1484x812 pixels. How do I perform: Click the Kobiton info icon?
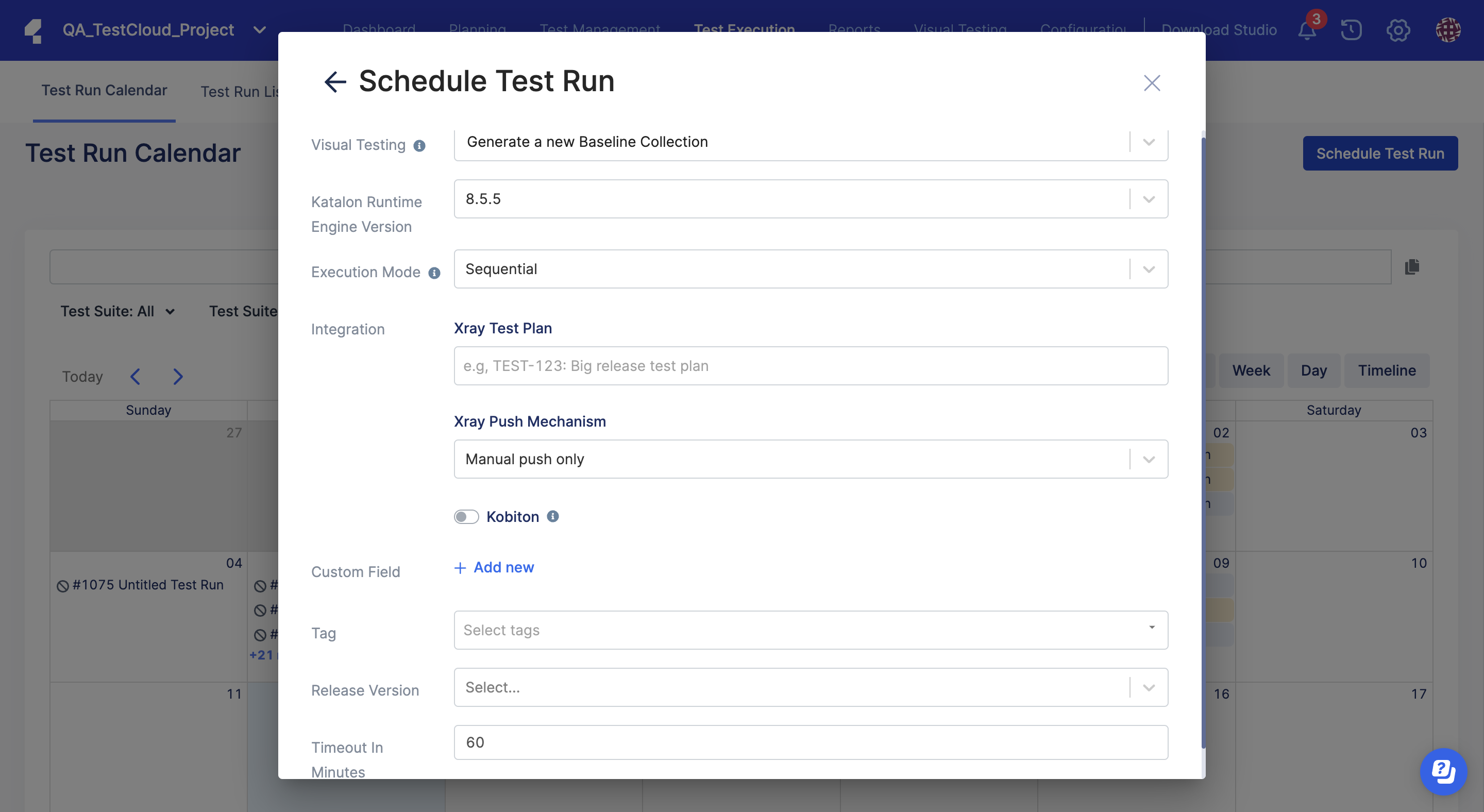pos(552,517)
